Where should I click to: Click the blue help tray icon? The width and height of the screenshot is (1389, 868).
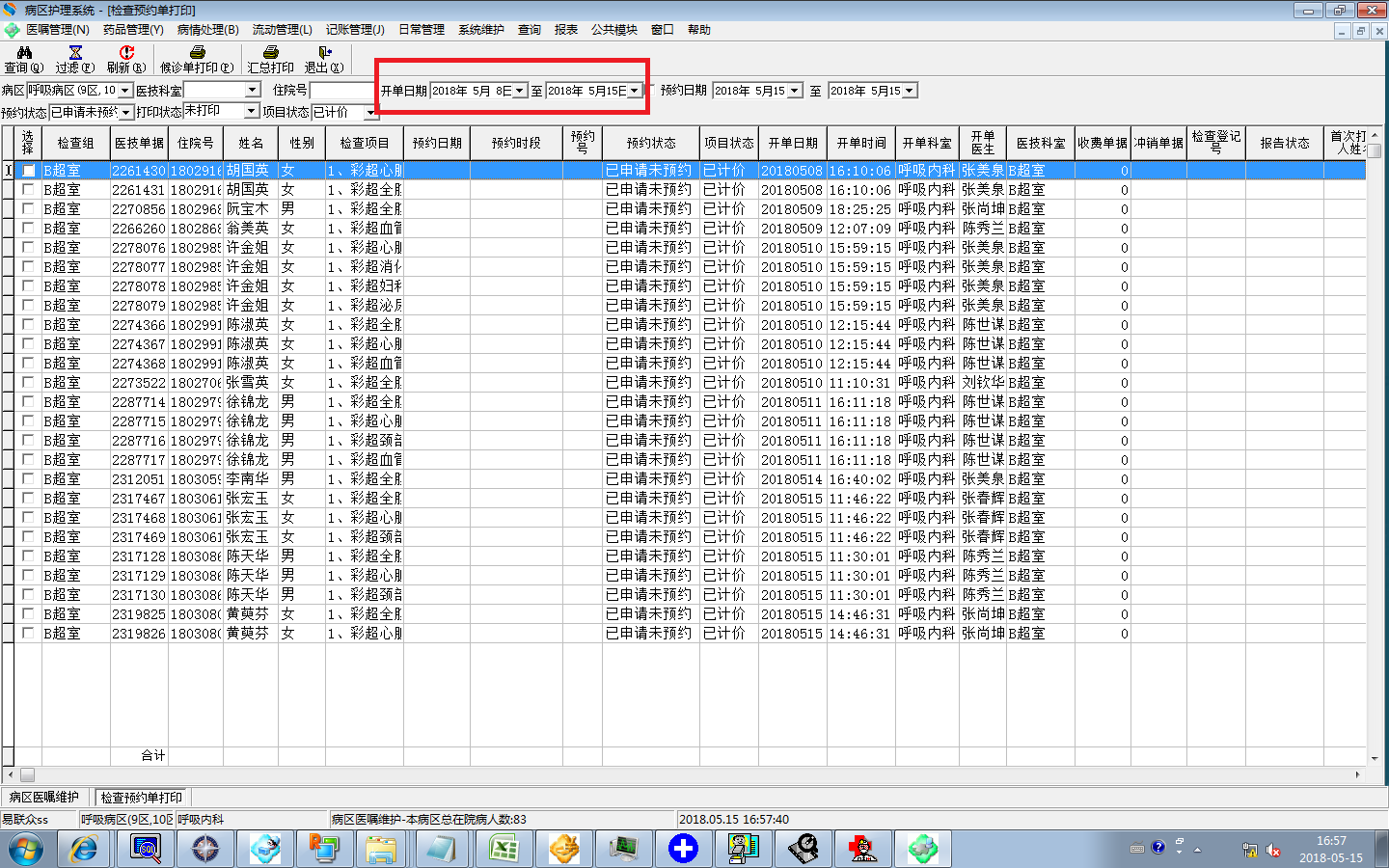1157,848
